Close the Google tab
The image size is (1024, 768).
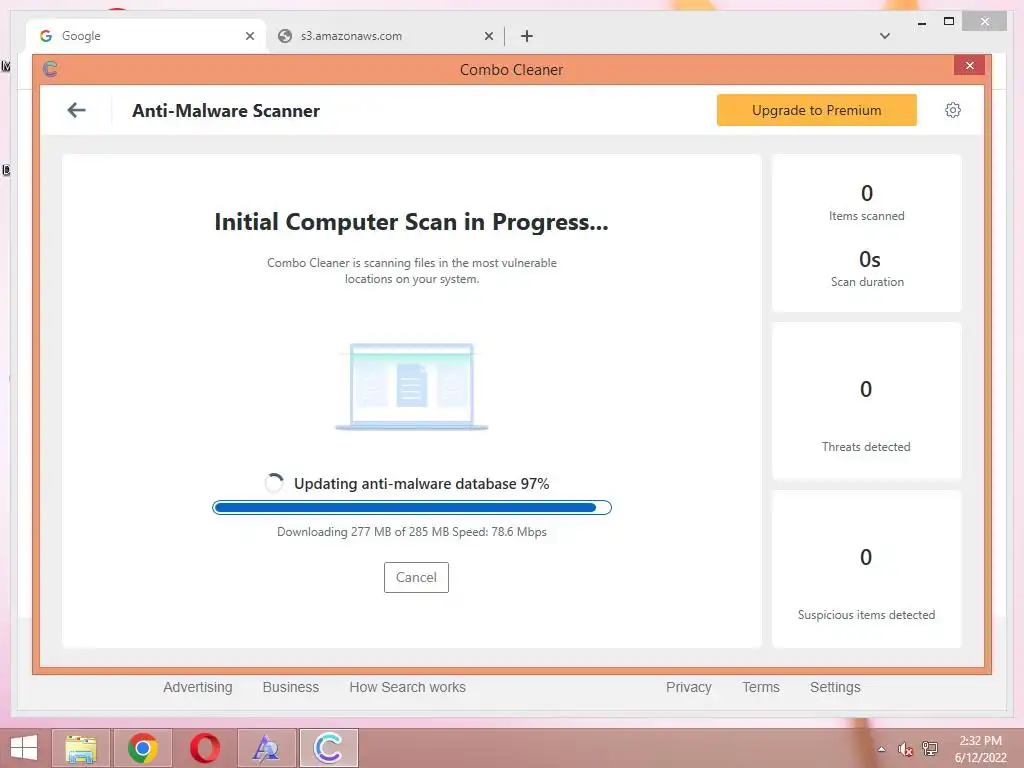coord(249,36)
